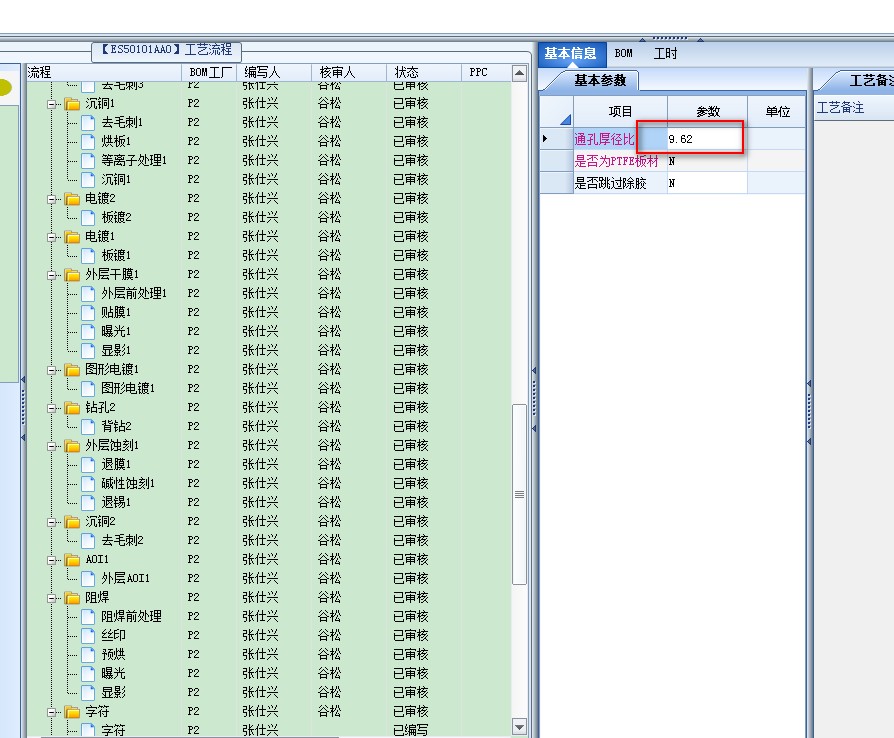Sort by the 核审人 column header
This screenshot has height=738, width=894.
[349, 72]
